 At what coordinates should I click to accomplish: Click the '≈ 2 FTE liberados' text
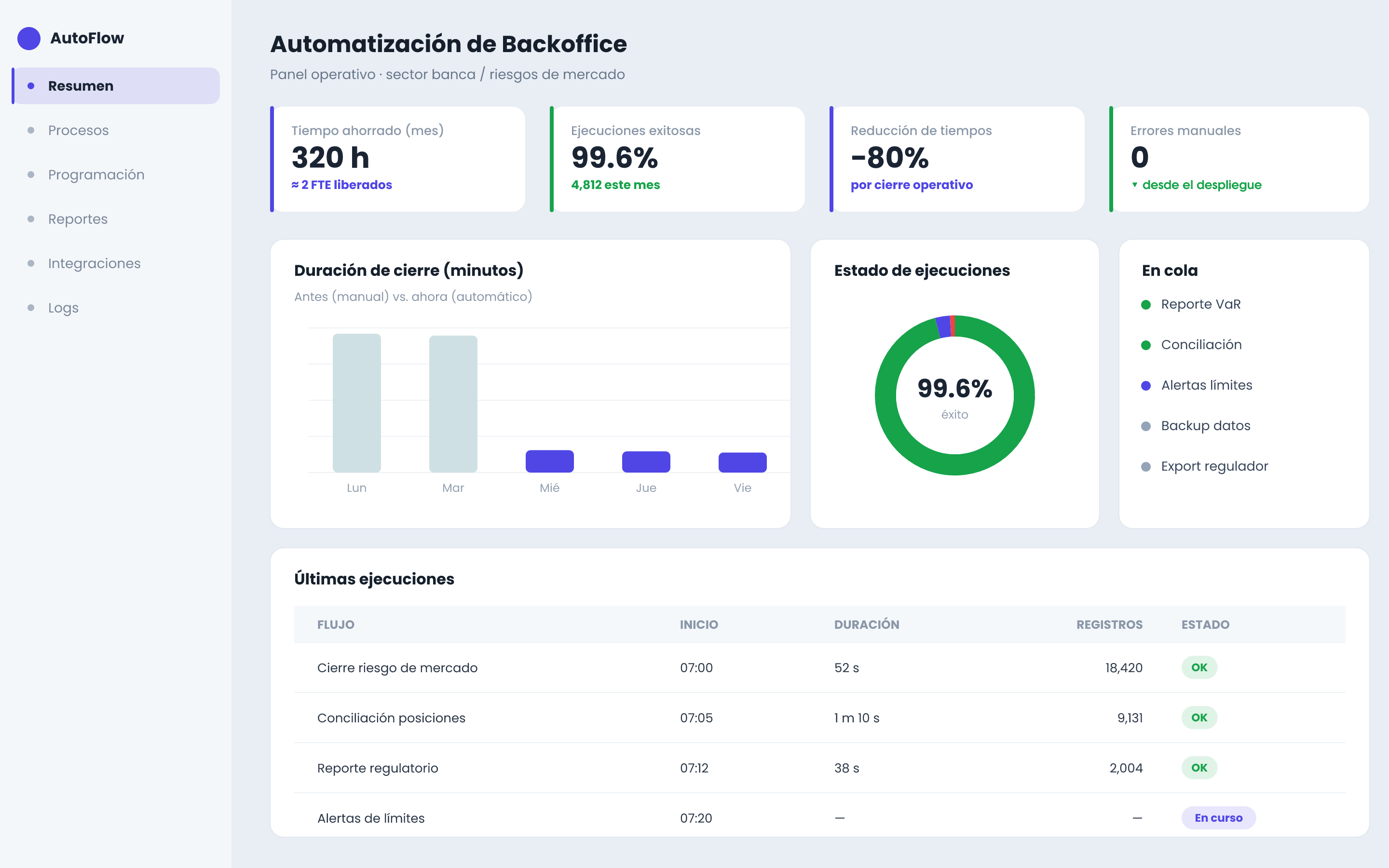[341, 185]
